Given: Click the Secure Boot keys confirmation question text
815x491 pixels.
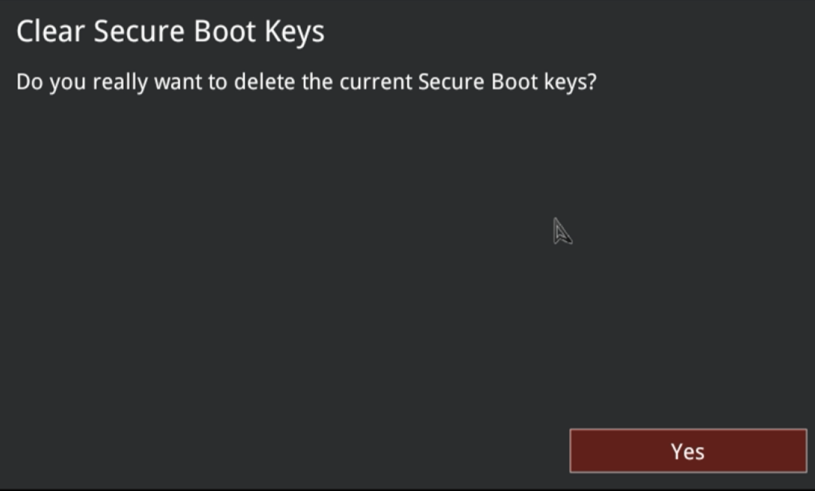Looking at the screenshot, I should coord(306,82).
